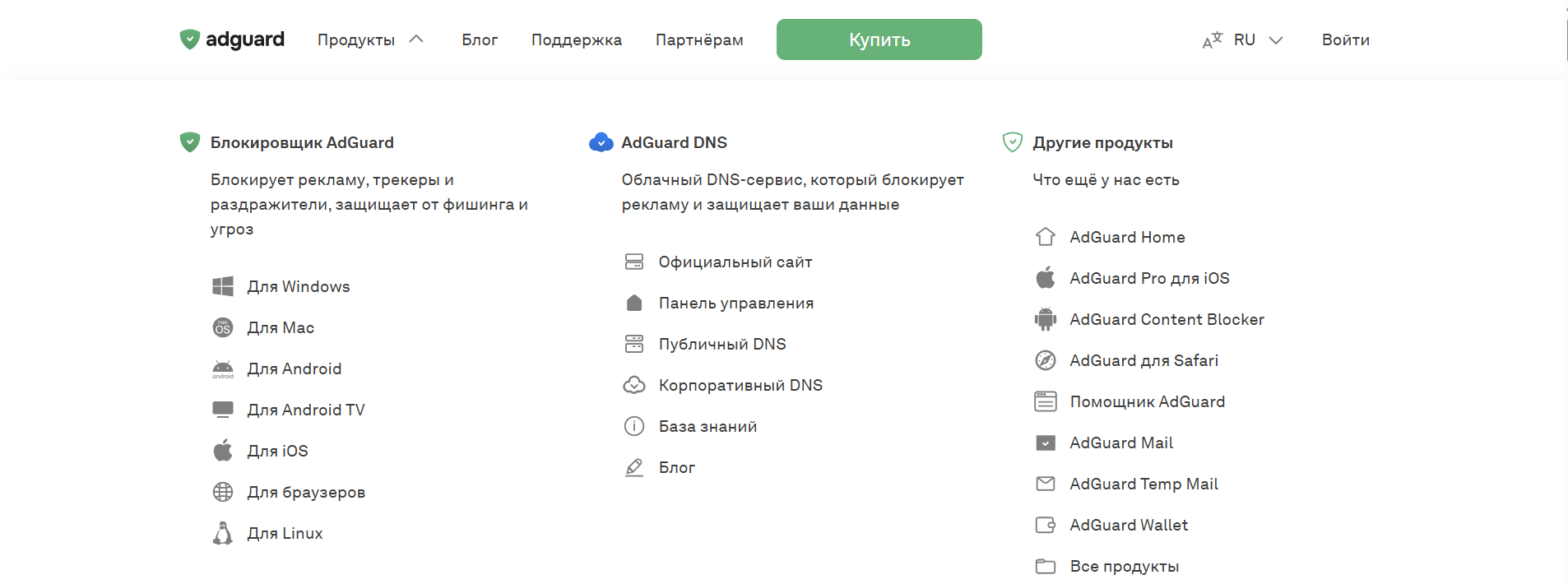Click the wallet icon by AdGuard Wallet

1046,525
